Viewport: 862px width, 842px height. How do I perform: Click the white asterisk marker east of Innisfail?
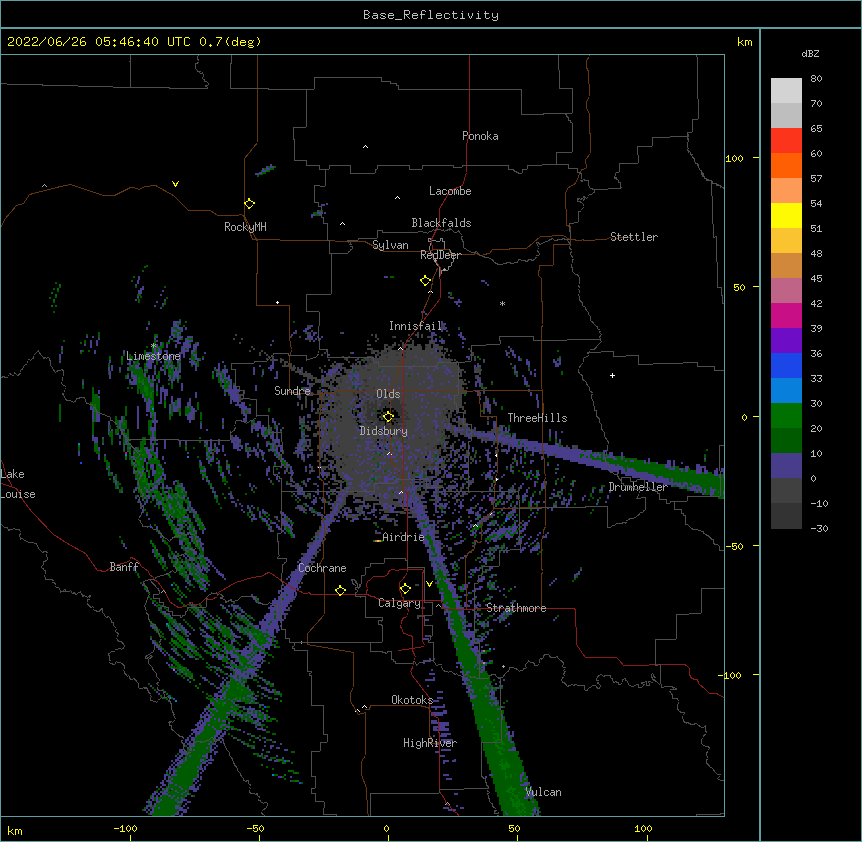click(x=502, y=304)
